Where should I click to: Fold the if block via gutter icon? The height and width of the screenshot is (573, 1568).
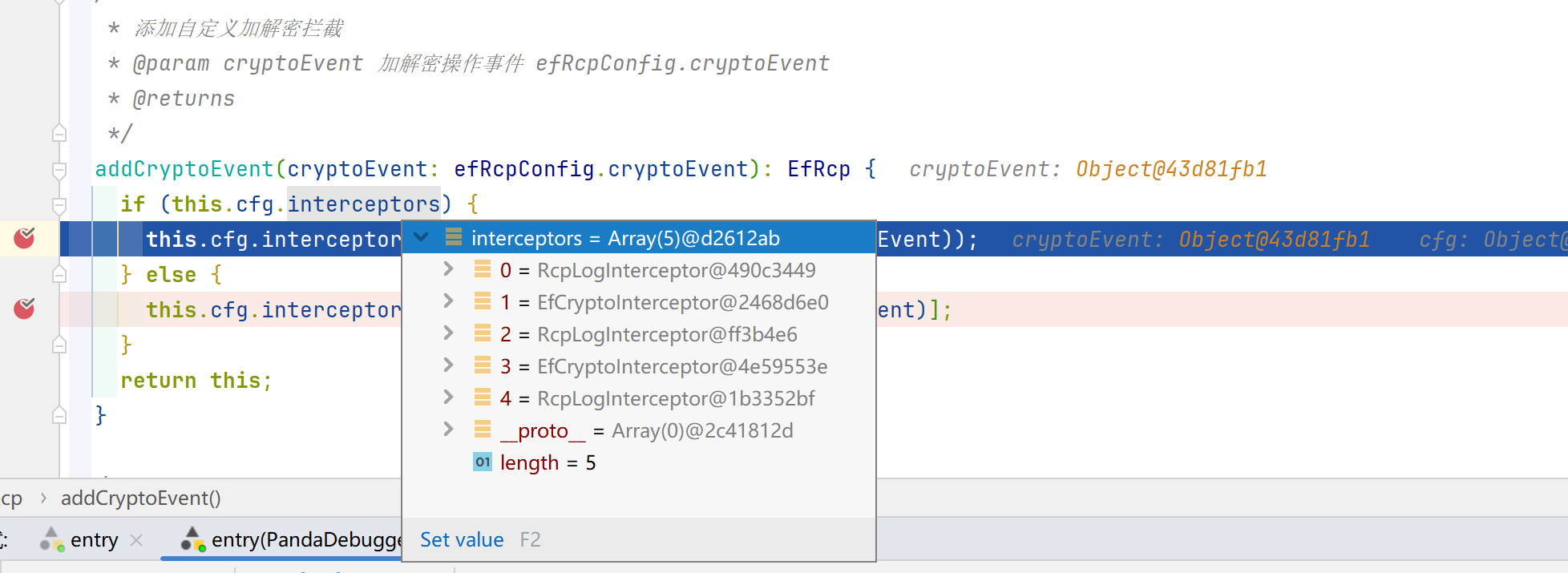coord(59,204)
